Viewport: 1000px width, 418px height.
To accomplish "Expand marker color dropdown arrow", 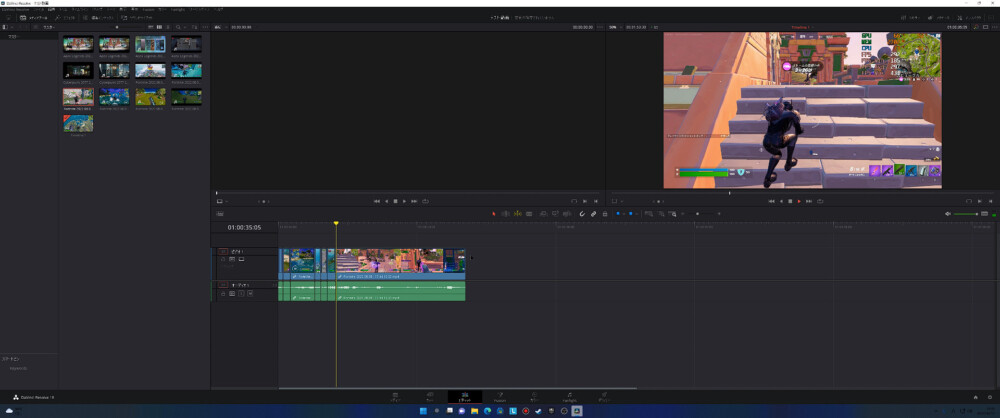I will [x=636, y=214].
